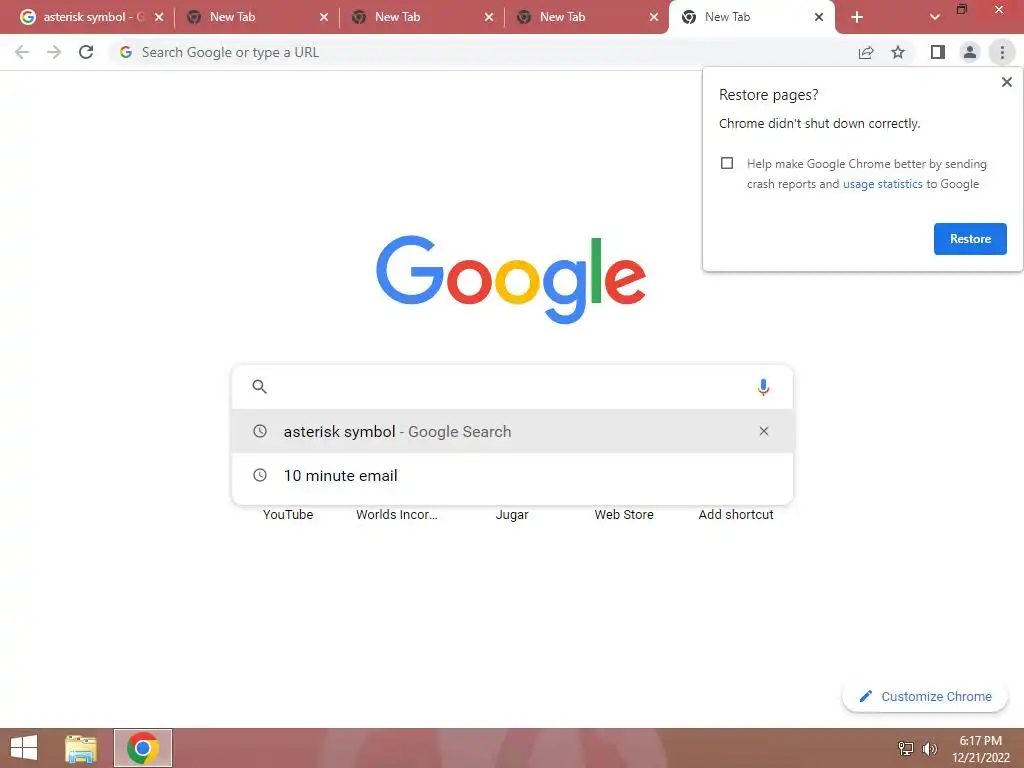This screenshot has width=1024, height=768.
Task: Open the tab search chevron
Action: point(935,17)
